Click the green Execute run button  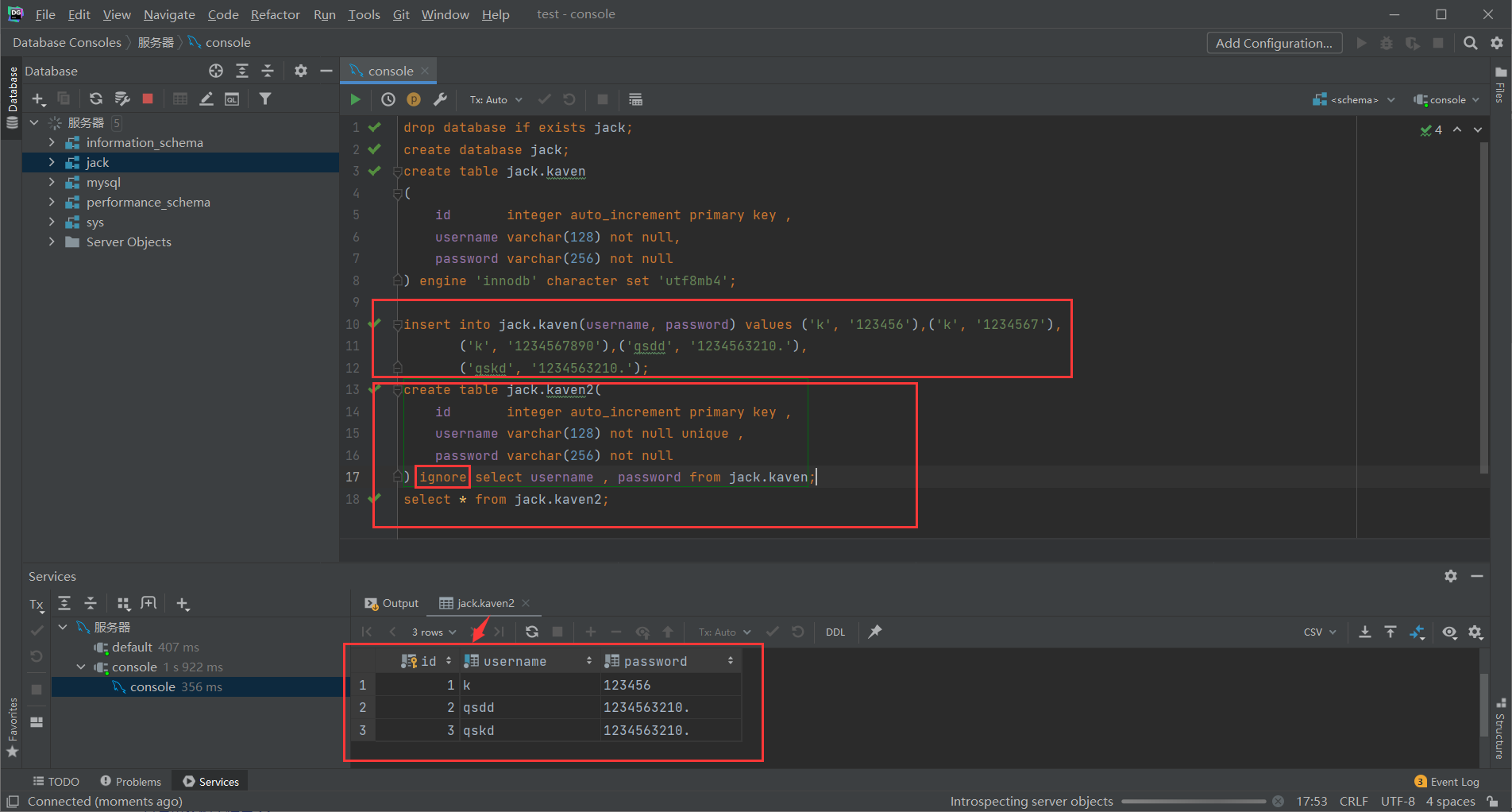click(355, 99)
